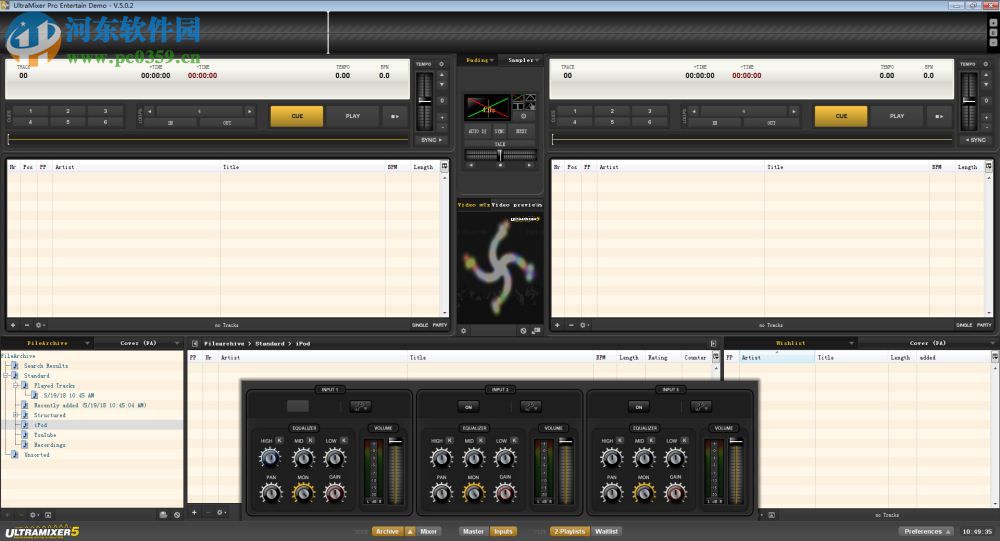The height and width of the screenshot is (541, 1000).
Task: Open right Cover (FA) dropdown
Action: click(992, 343)
